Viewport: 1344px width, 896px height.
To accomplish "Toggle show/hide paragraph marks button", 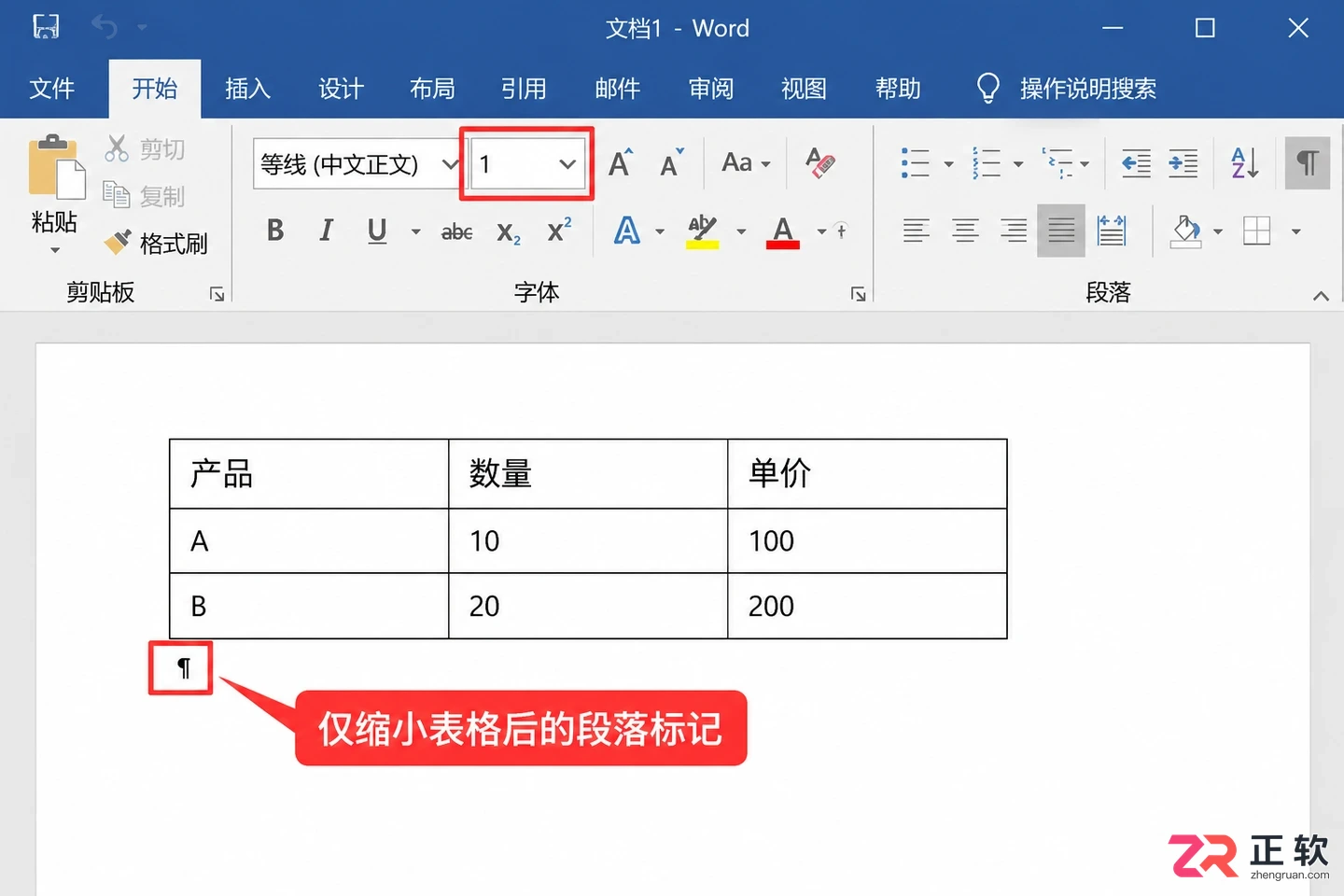I will pyautogui.click(x=1307, y=163).
